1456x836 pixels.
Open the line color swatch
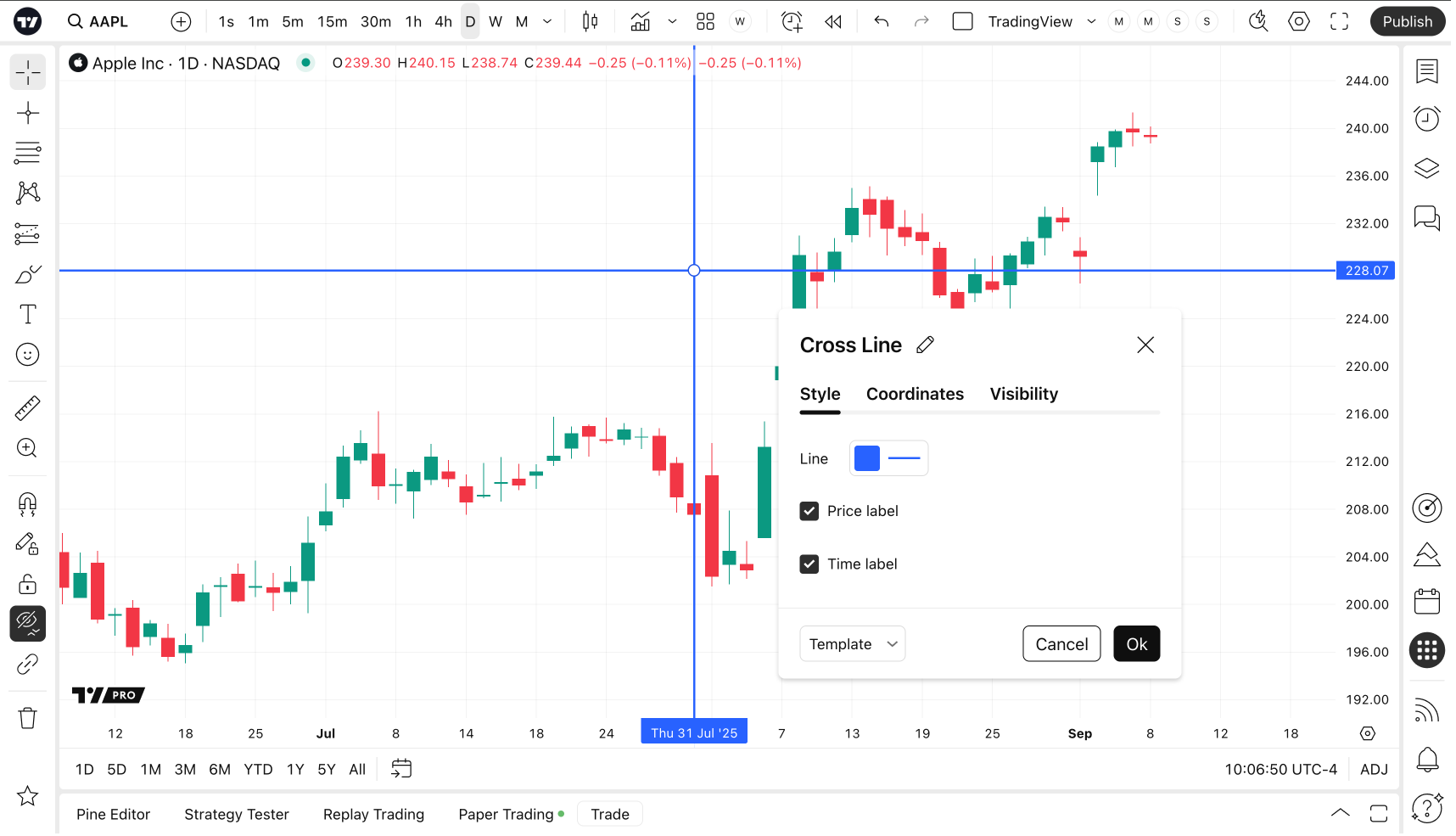868,459
